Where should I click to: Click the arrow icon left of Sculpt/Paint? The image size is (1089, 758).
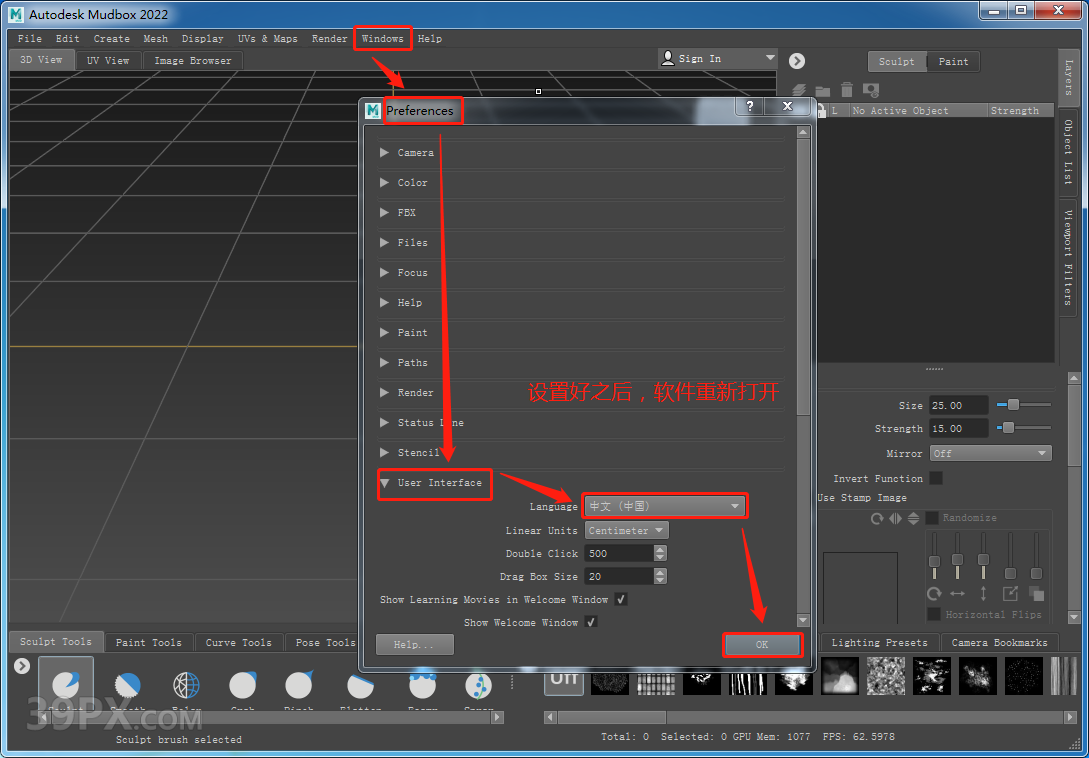coord(797,61)
